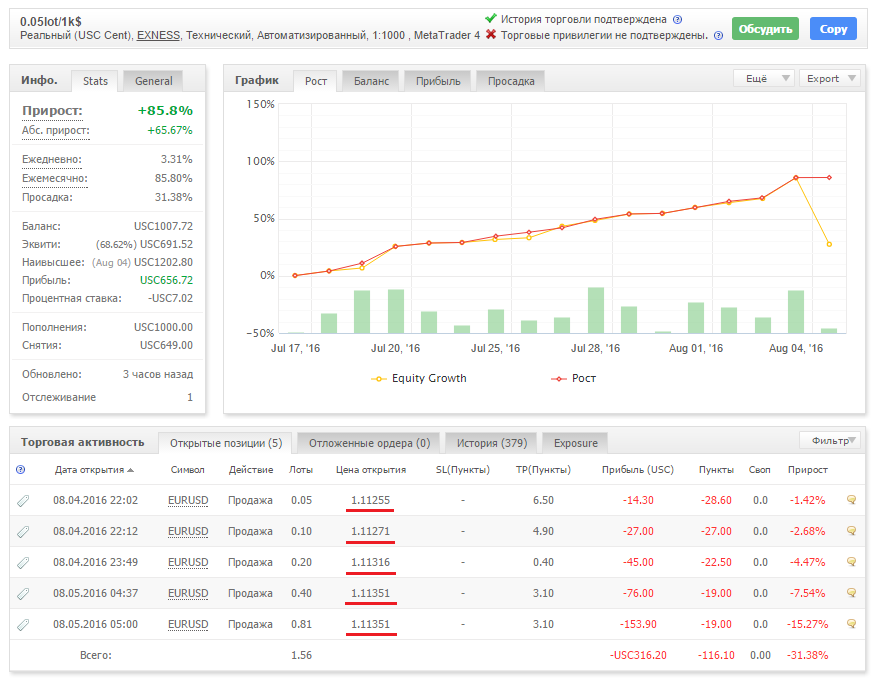The image size is (875, 685).
Task: Toggle the Рост legend series in the chart
Action: coord(574,378)
